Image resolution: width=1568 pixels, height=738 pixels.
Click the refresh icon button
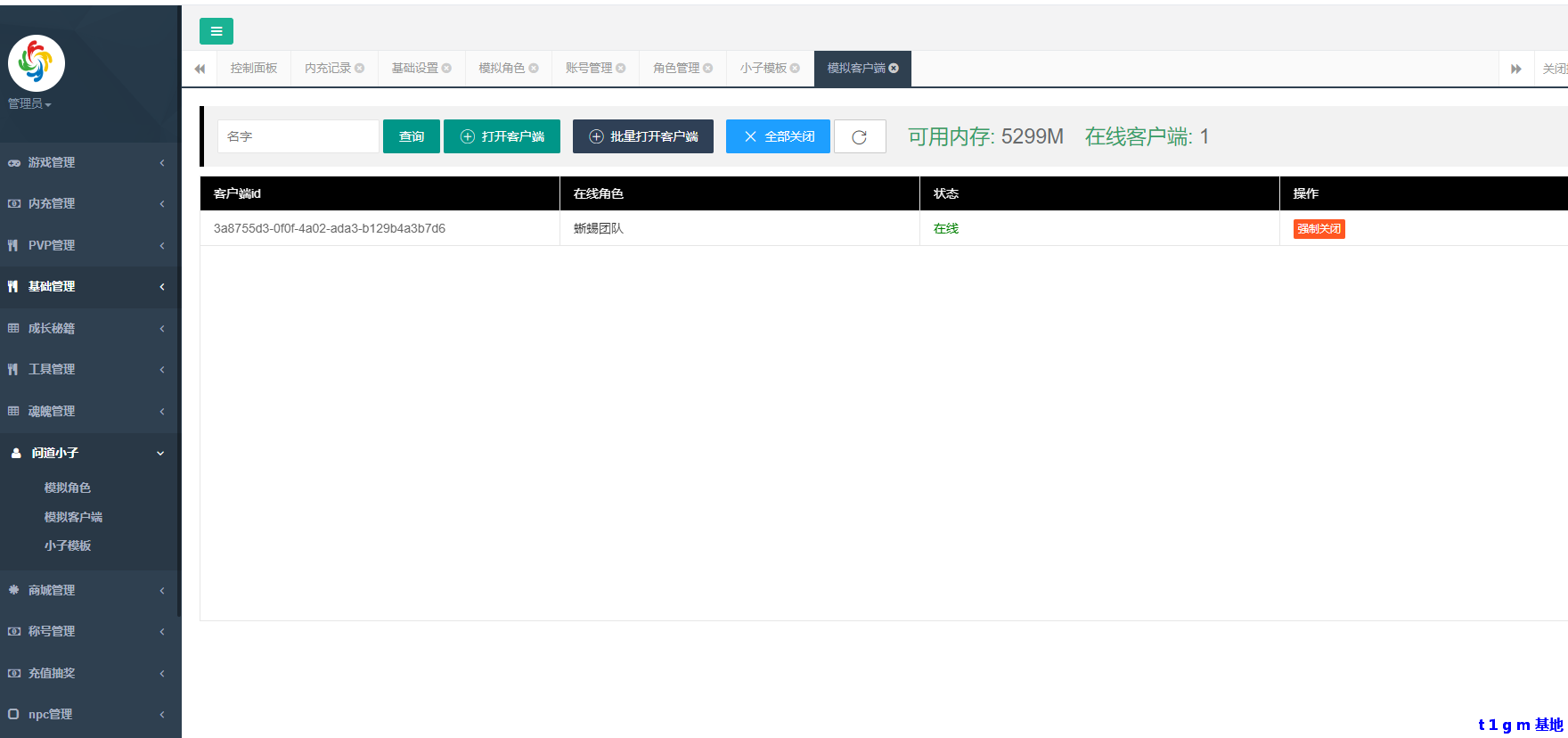(859, 136)
